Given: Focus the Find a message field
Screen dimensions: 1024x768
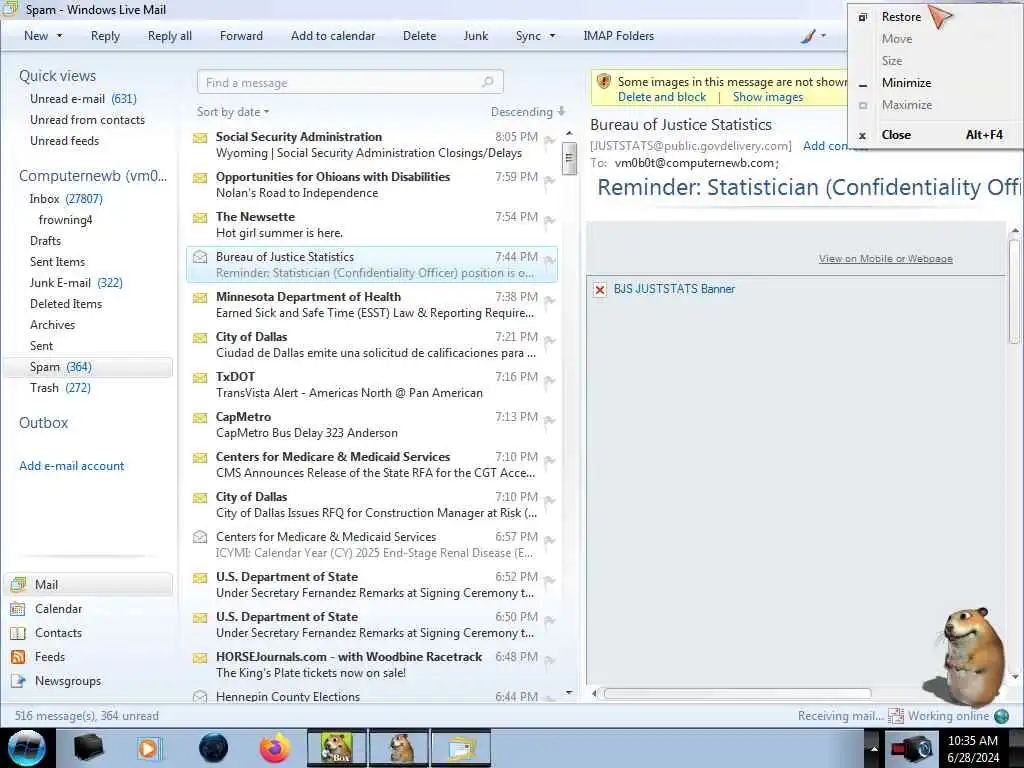Looking at the screenshot, I should 350,82.
